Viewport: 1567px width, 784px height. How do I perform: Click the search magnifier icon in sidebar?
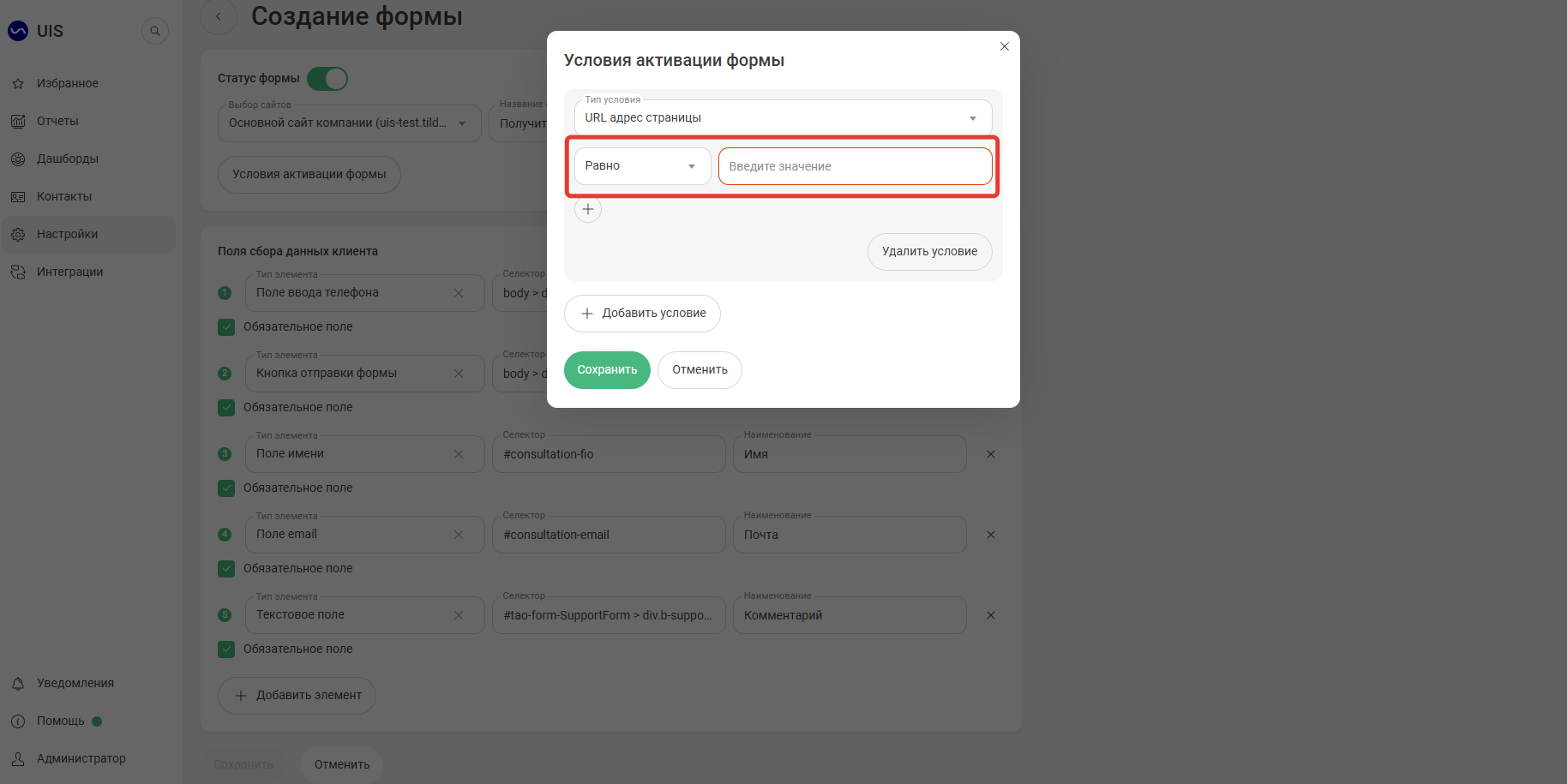pos(155,31)
